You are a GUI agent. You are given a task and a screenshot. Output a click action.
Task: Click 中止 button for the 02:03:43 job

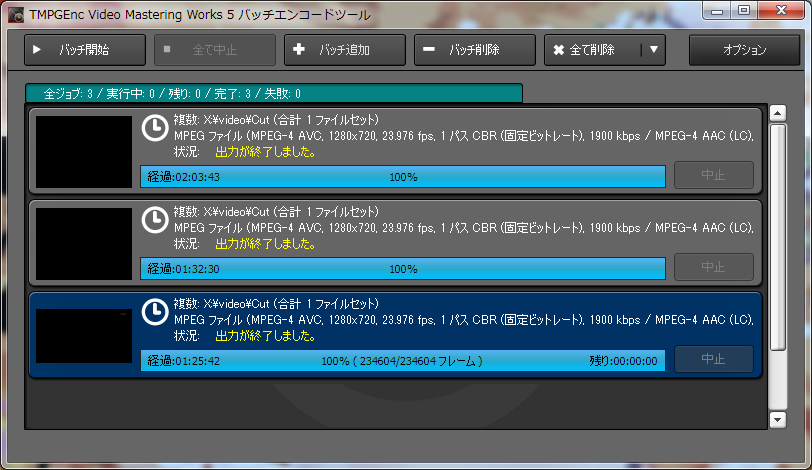(x=714, y=175)
